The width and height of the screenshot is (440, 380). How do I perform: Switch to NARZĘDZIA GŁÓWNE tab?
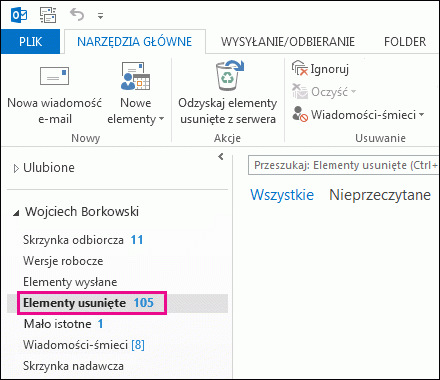(x=135, y=42)
